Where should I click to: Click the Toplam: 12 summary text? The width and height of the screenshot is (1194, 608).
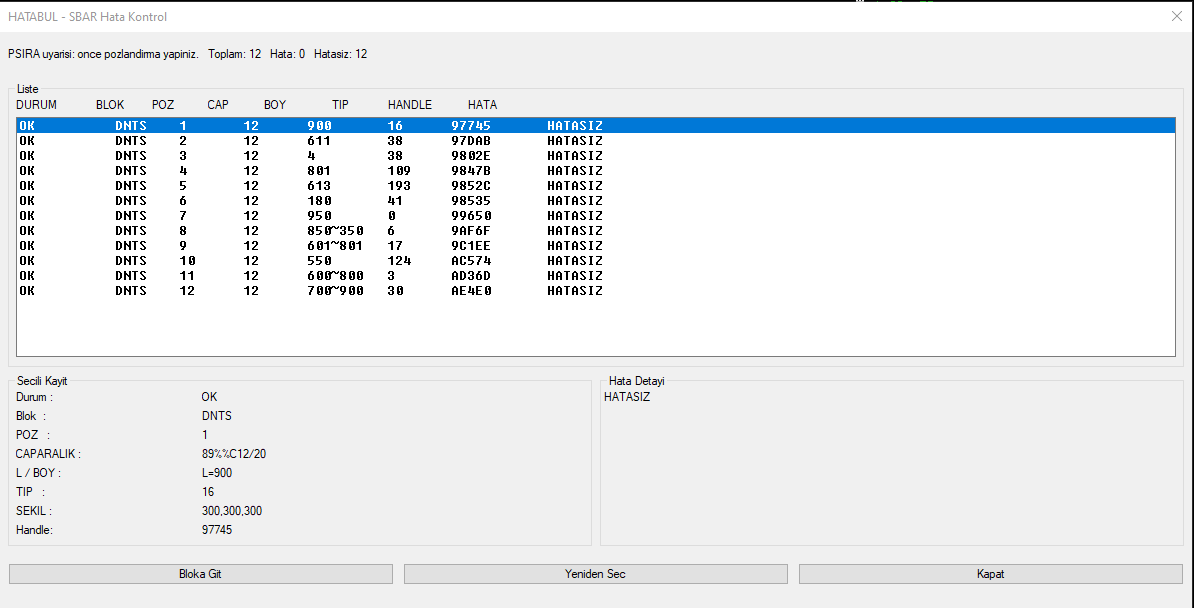[235, 54]
